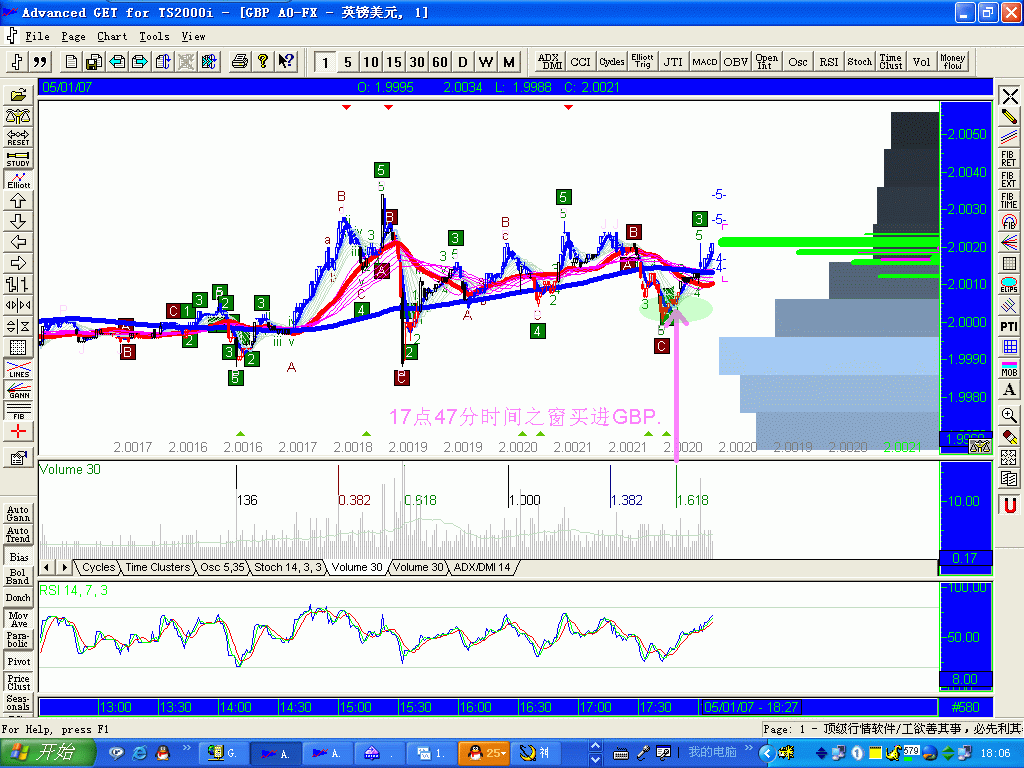This screenshot has width=1024, height=768.
Task: Select the FIB EXT tool
Action: tap(1009, 180)
